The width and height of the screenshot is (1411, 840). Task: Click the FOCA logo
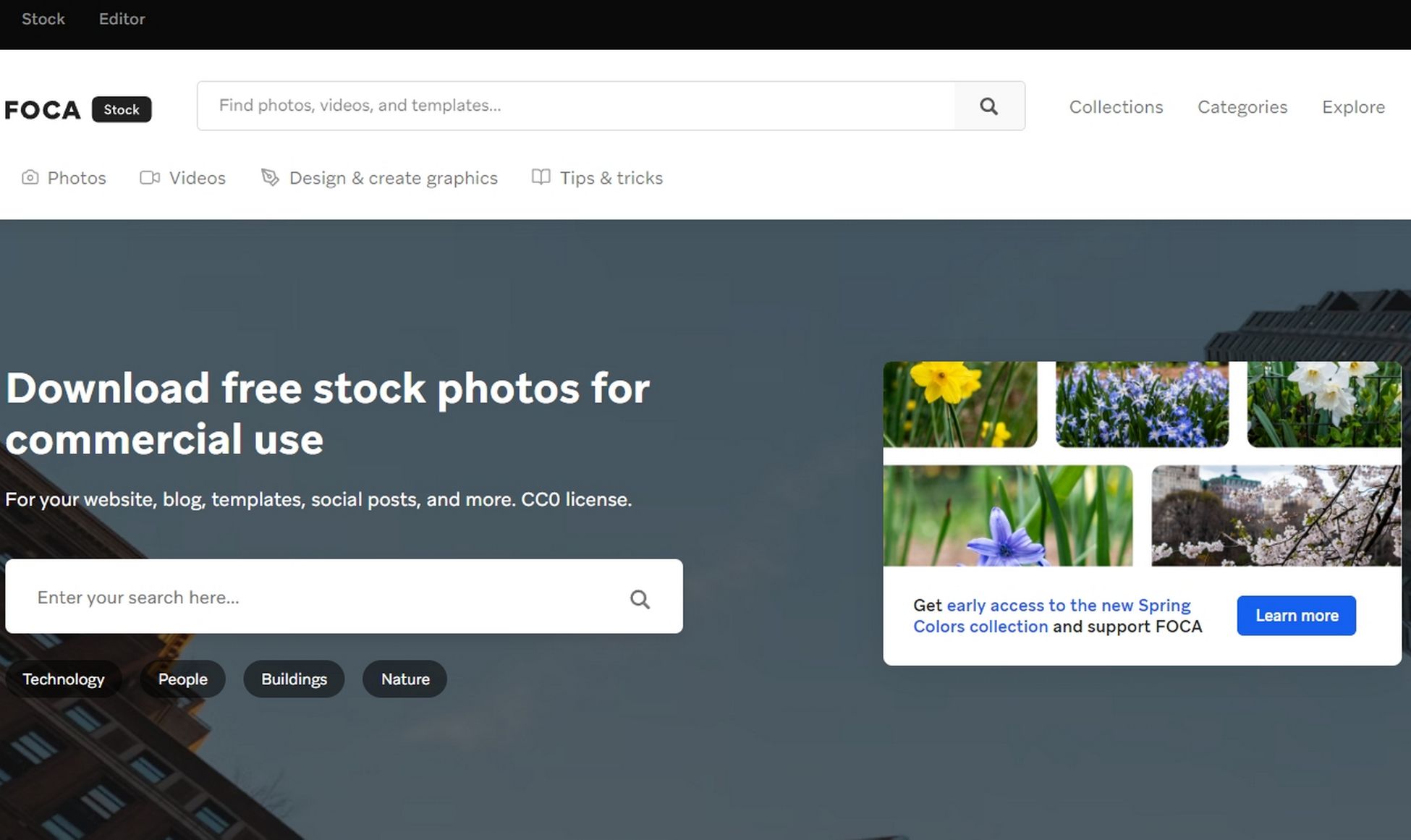pos(43,110)
